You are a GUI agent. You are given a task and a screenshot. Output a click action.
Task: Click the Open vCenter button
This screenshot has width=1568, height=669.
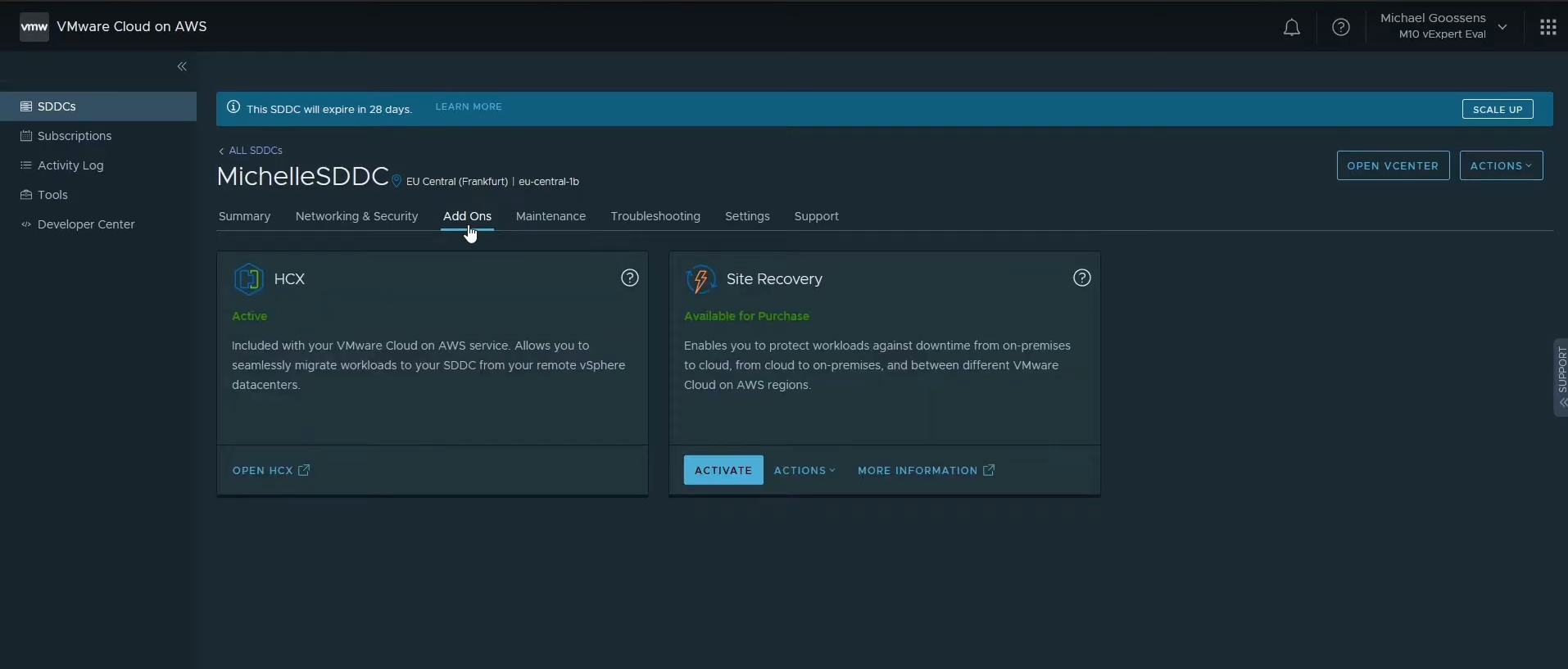pyautogui.click(x=1393, y=165)
